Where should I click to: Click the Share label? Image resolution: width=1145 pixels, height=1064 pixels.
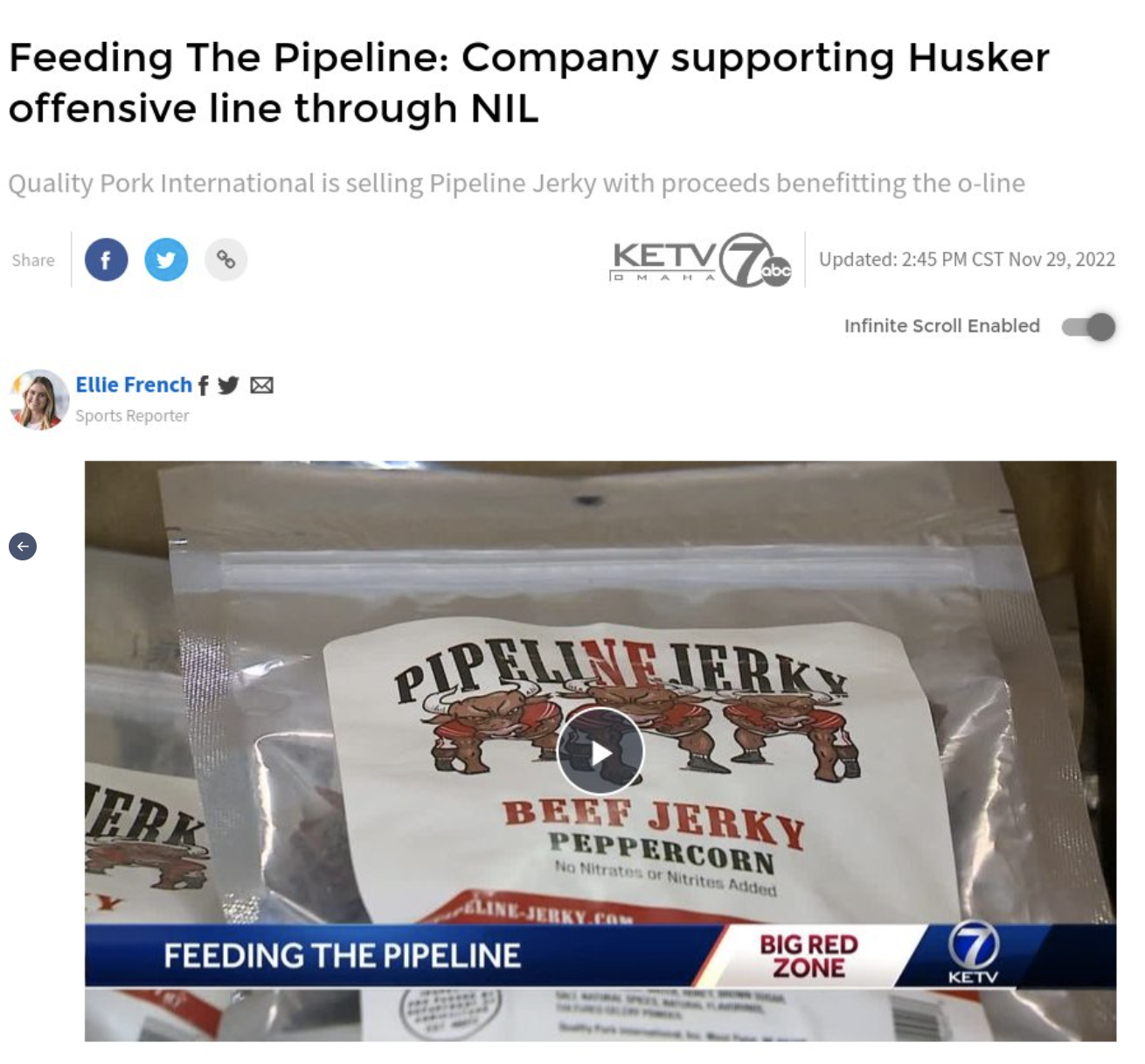33,261
